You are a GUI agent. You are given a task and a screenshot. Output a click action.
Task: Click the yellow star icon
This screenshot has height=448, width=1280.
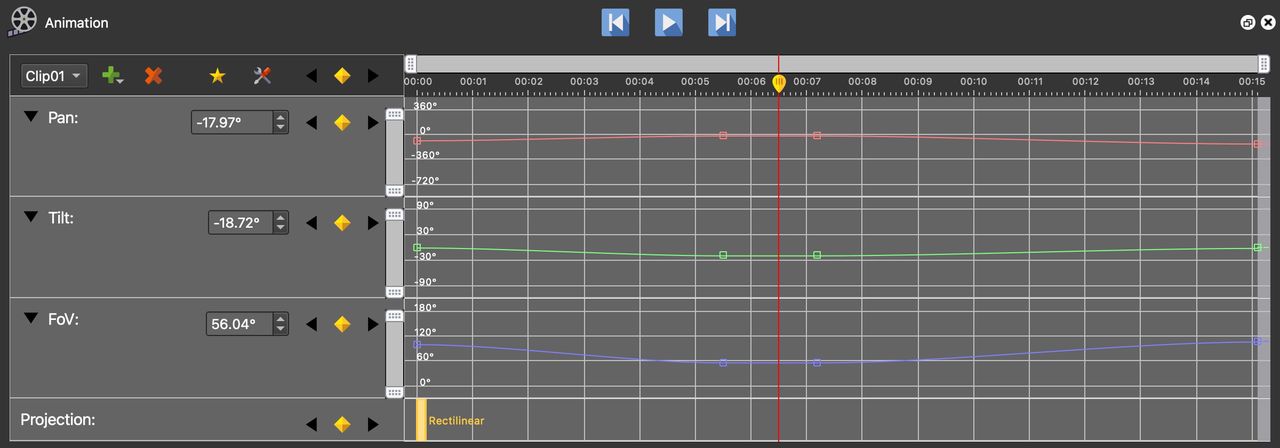coord(217,76)
